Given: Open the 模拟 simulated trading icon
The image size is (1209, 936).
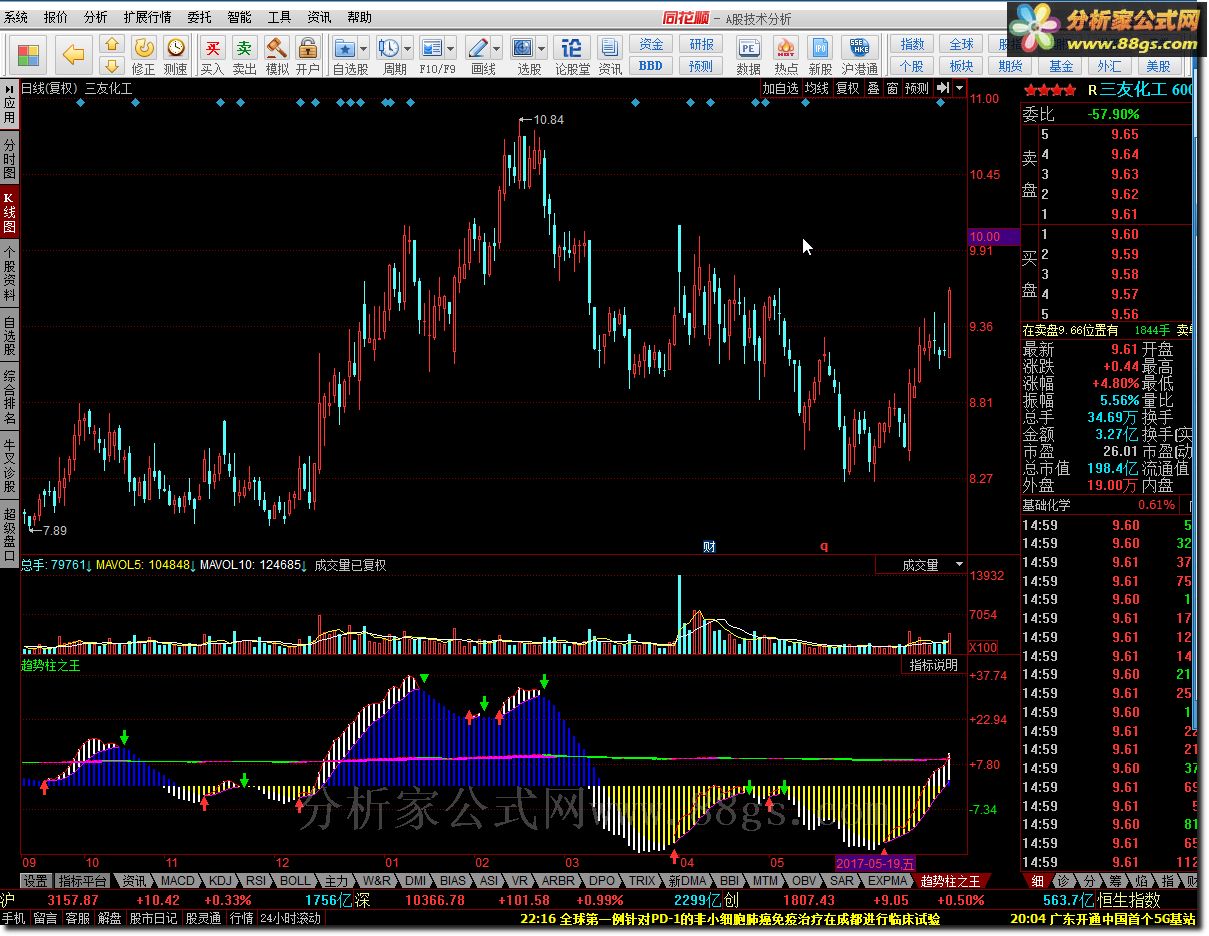Looking at the screenshot, I should pos(277,55).
